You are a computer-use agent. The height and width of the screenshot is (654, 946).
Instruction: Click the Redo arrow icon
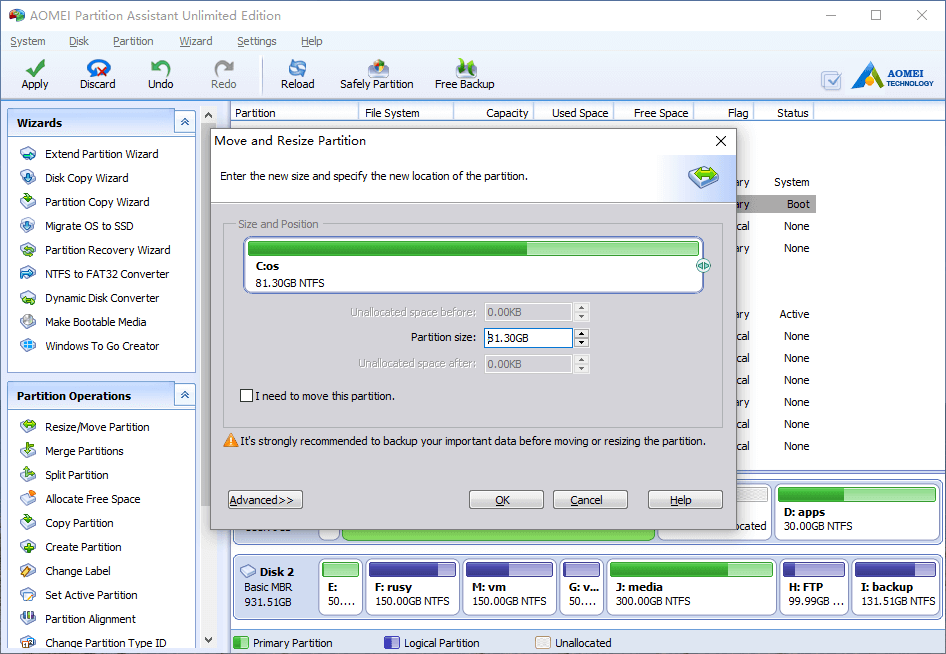pos(224,68)
